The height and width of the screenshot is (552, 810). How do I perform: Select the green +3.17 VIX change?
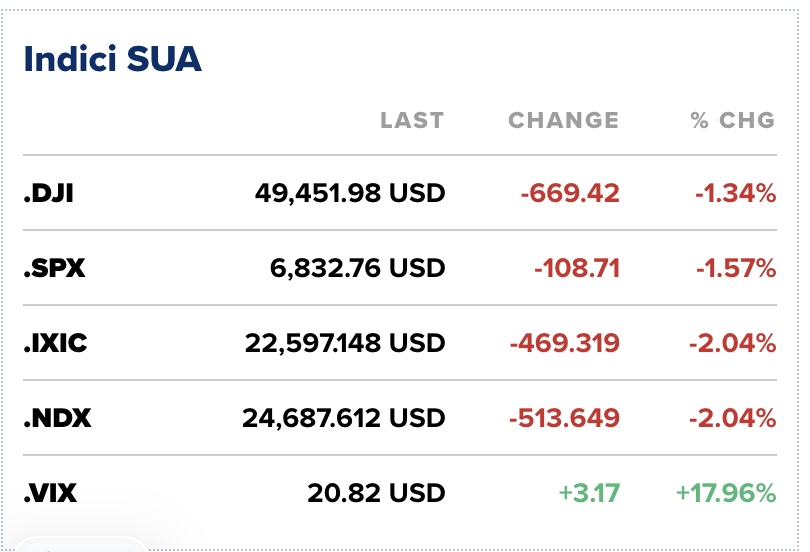click(590, 493)
